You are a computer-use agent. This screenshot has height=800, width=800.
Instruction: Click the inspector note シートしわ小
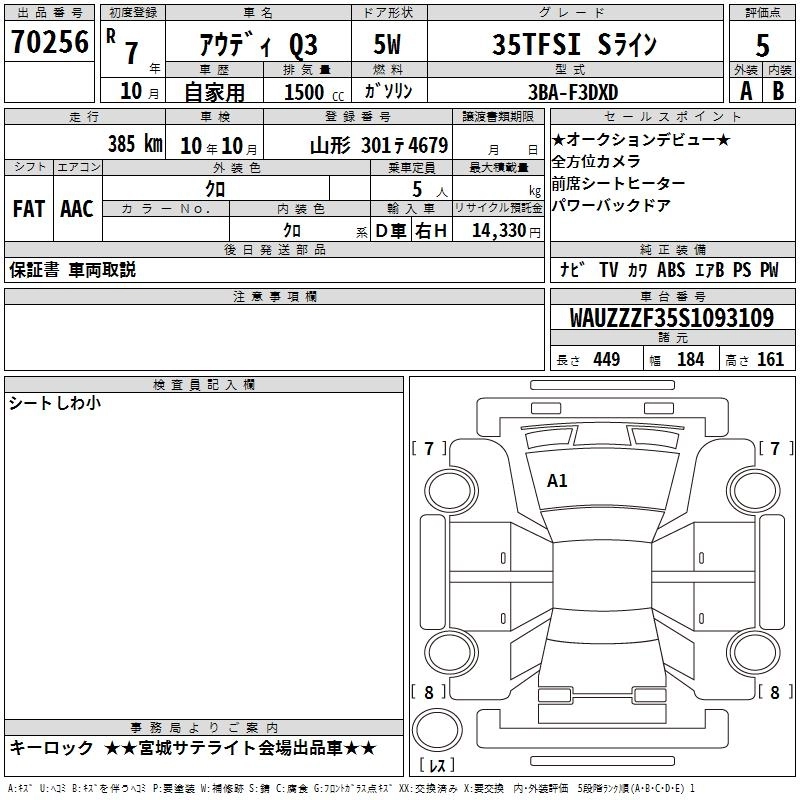tap(55, 403)
